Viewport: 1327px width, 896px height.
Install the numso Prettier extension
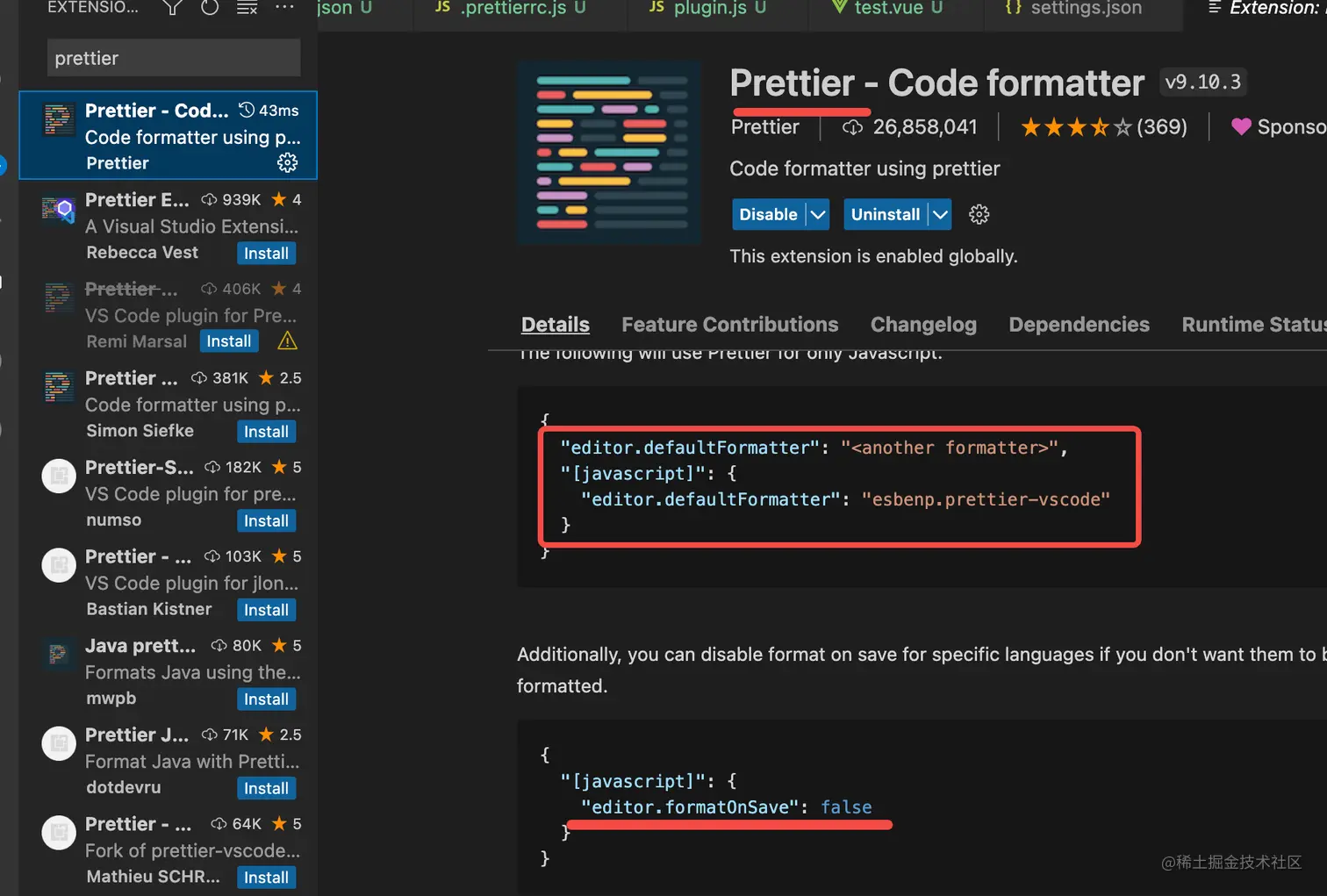(266, 521)
